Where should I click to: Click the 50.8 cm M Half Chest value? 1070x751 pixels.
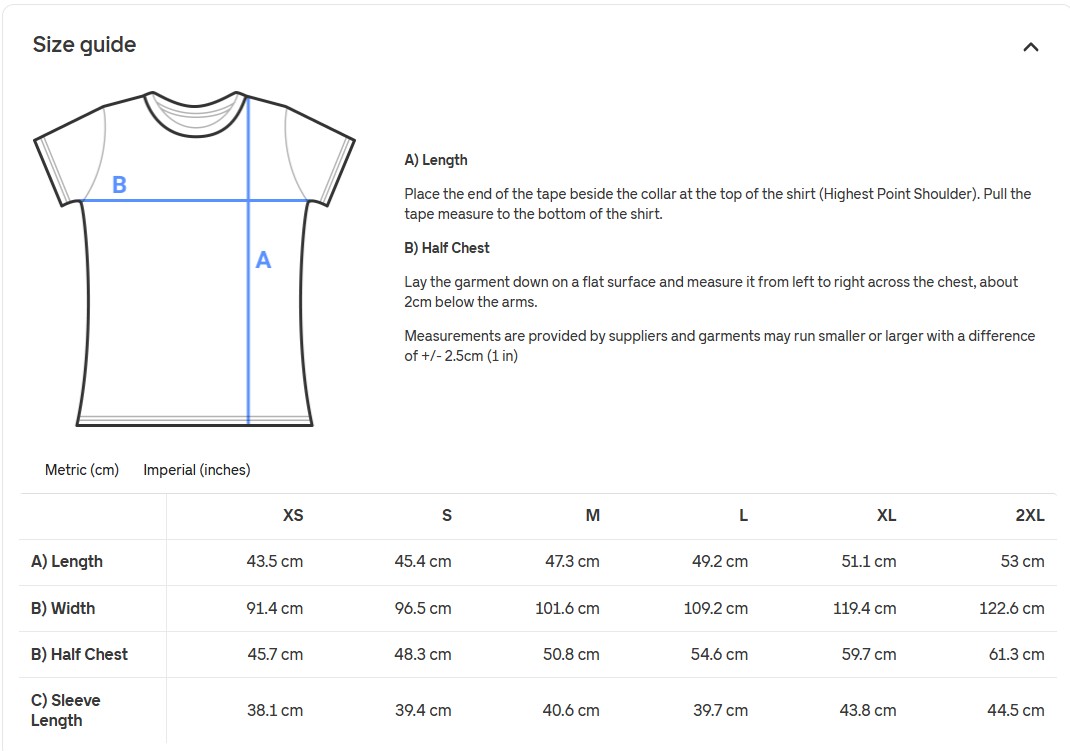click(571, 654)
